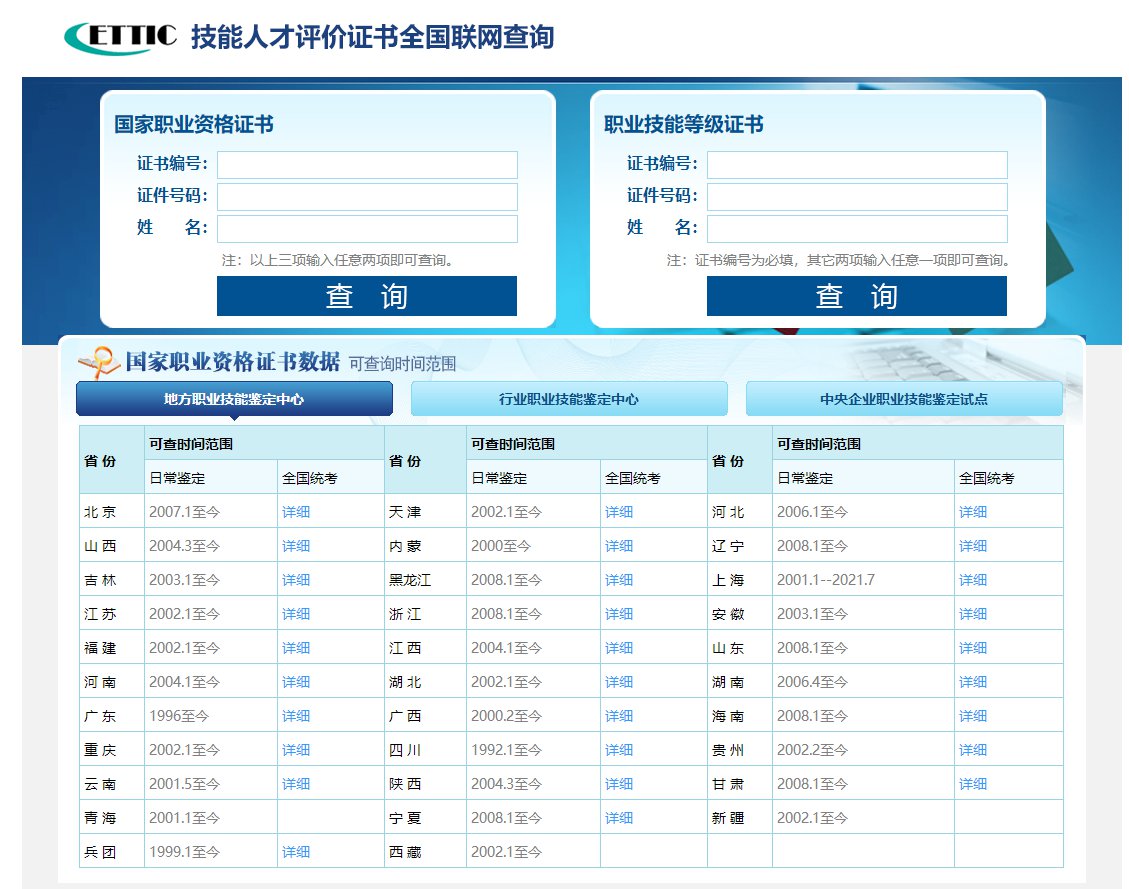Viewport: 1129px width, 889px height.
Task: Click the magnifier icon beside 国家职业资格证书数据
Action: [99, 362]
